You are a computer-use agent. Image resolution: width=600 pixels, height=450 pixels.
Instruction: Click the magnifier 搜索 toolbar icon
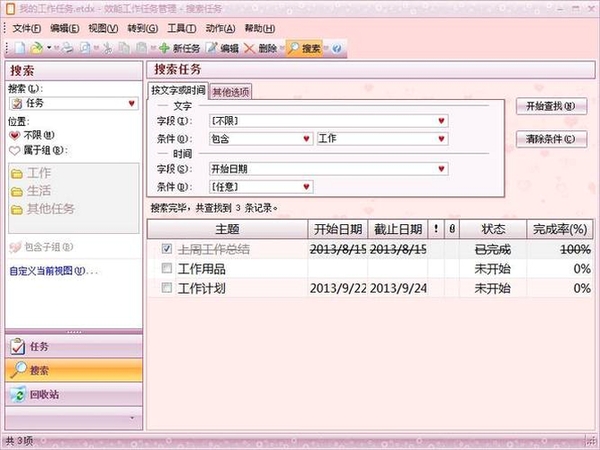pyautogui.click(x=293, y=48)
